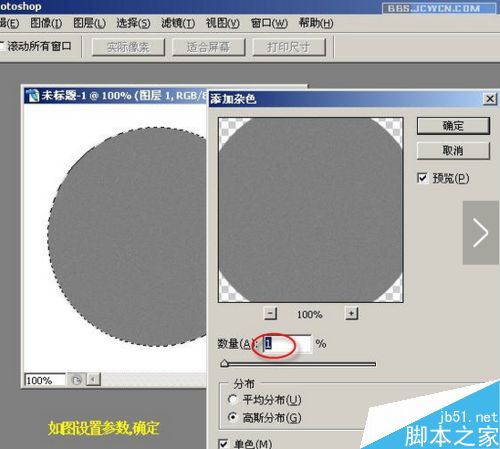
Task: Select 高斯分布(G) radio option
Action: [232, 417]
